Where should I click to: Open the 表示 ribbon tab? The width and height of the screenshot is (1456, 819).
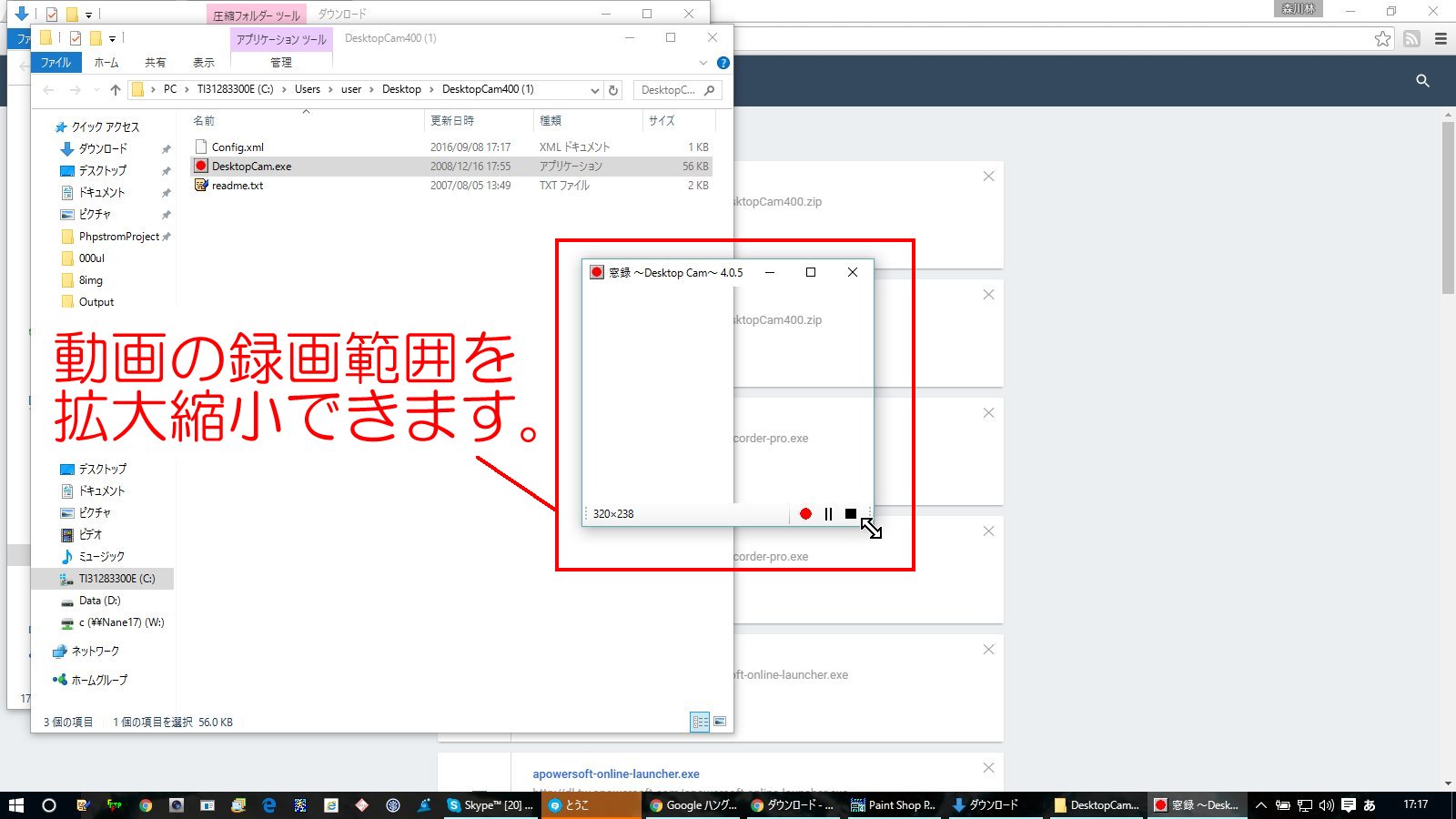point(203,63)
